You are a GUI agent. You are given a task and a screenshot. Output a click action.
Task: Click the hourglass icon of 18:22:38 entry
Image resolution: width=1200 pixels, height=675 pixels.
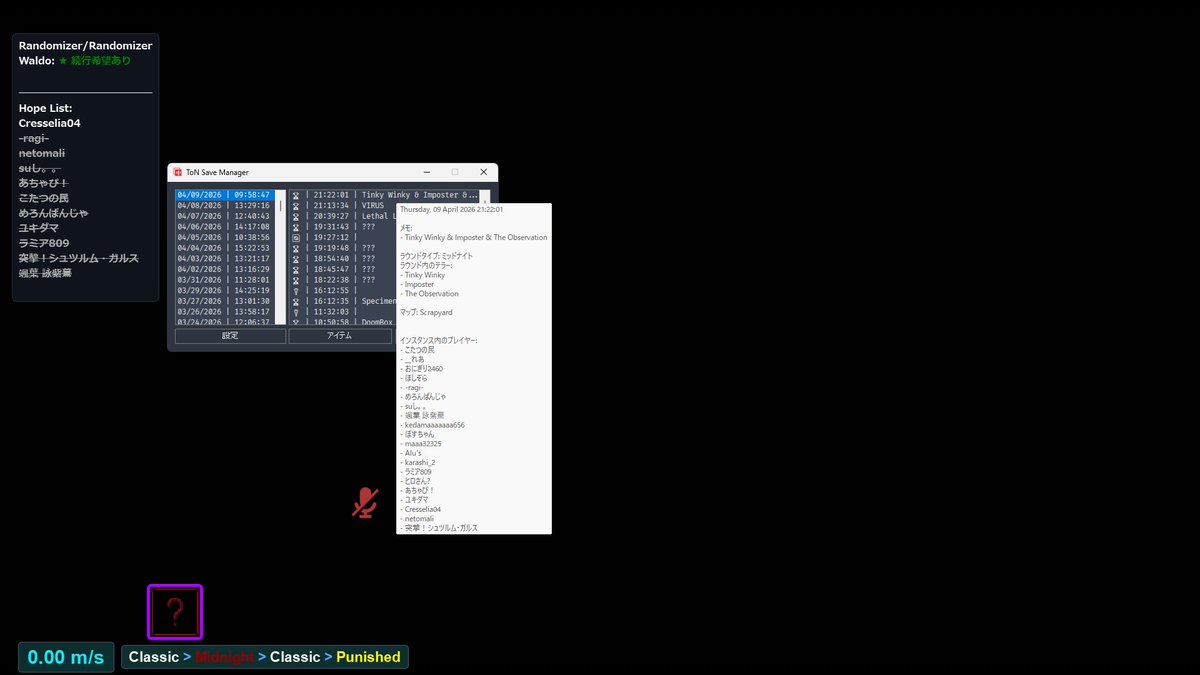click(296, 280)
